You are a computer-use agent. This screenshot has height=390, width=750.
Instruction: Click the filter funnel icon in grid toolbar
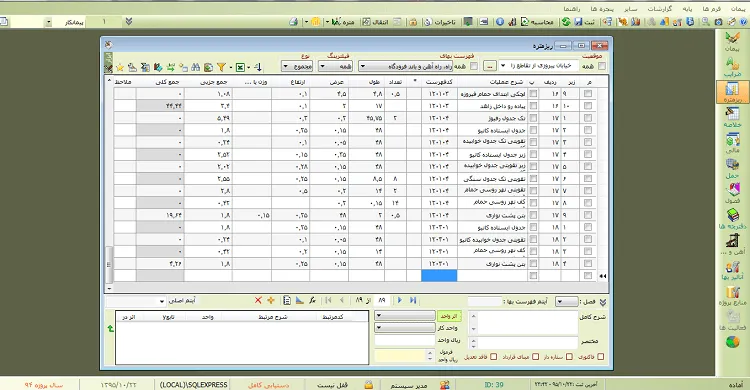point(221,67)
